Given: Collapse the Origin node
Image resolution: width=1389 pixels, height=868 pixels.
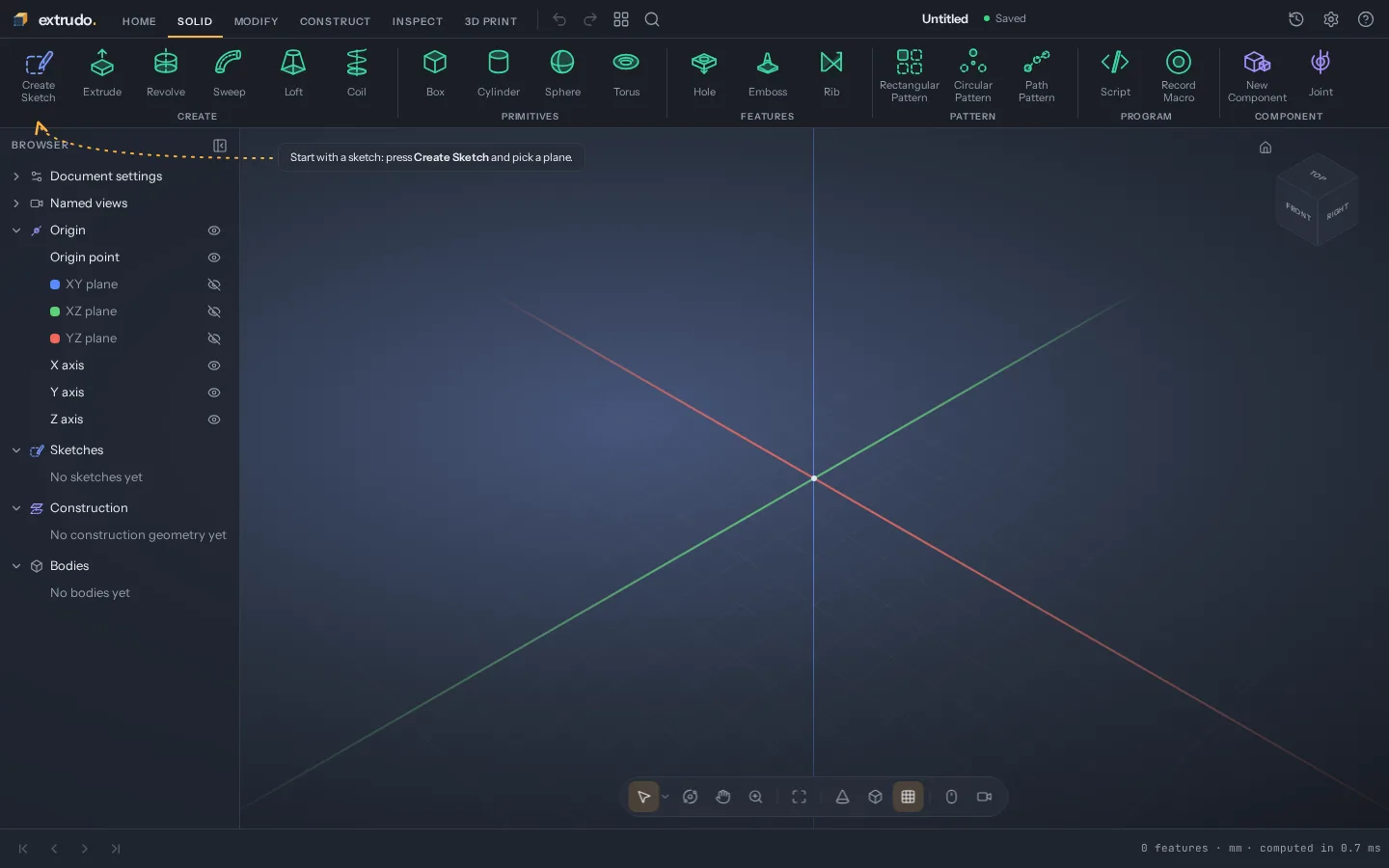Looking at the screenshot, I should [x=16, y=231].
